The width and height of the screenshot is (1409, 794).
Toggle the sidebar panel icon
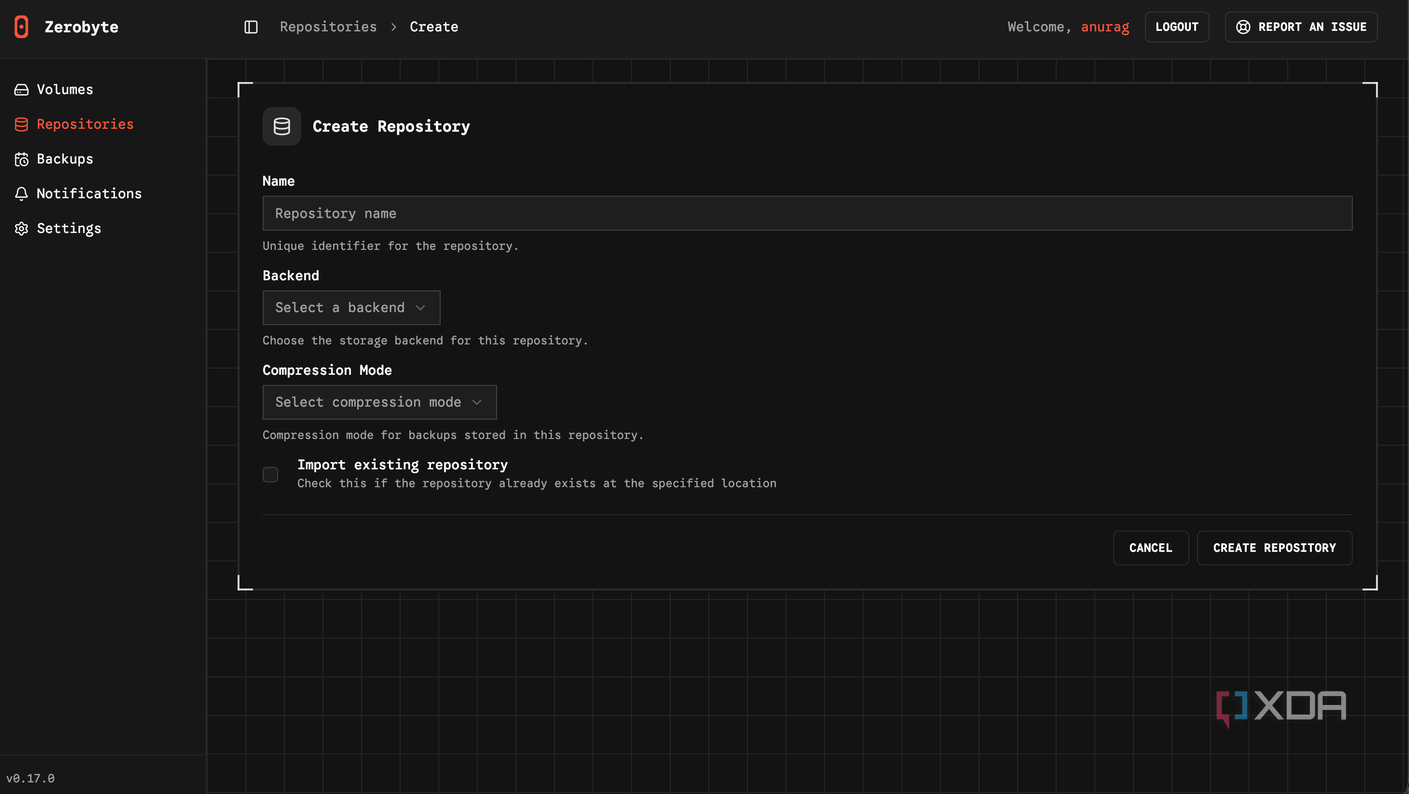251,27
